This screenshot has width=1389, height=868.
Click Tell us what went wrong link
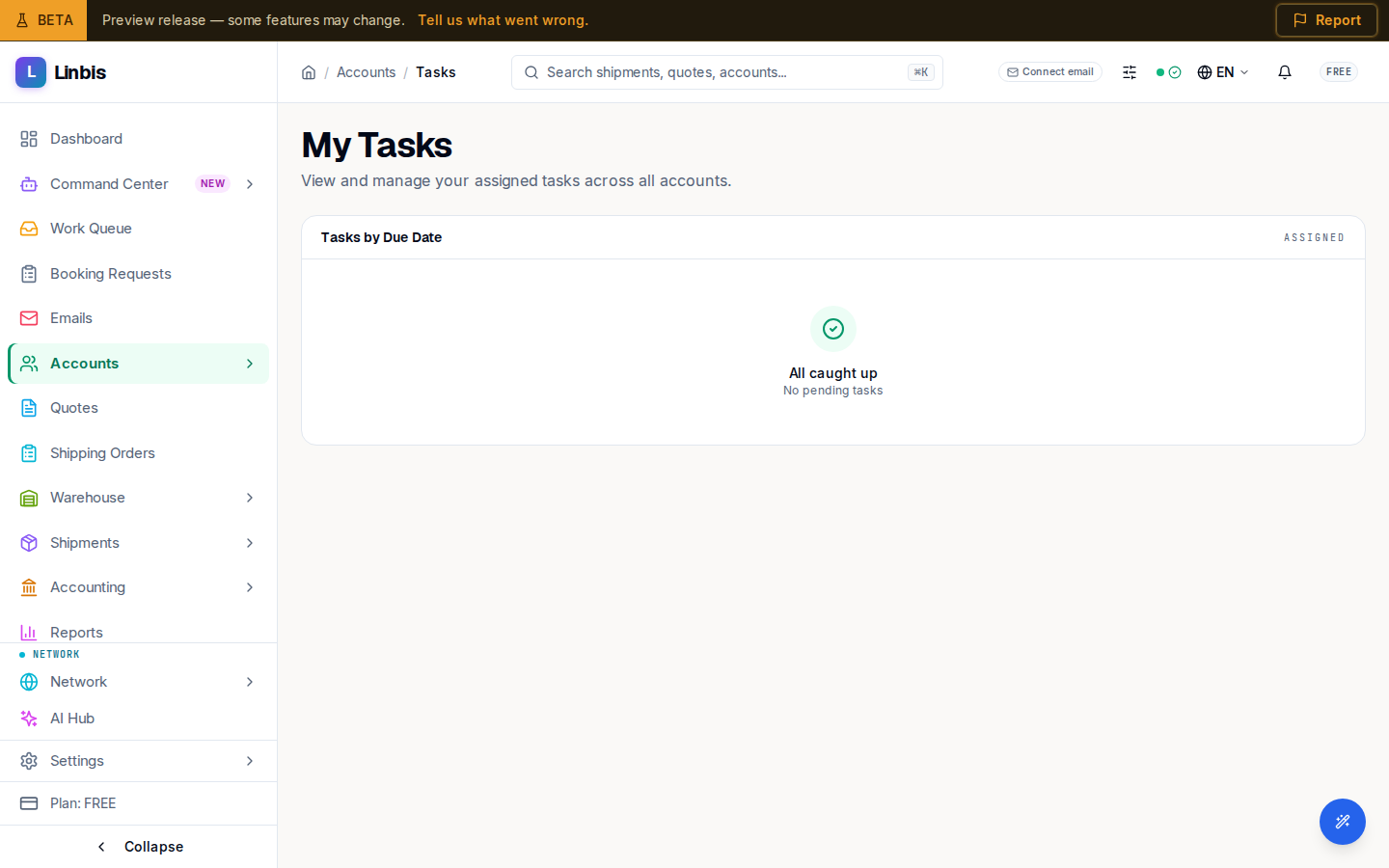503,20
